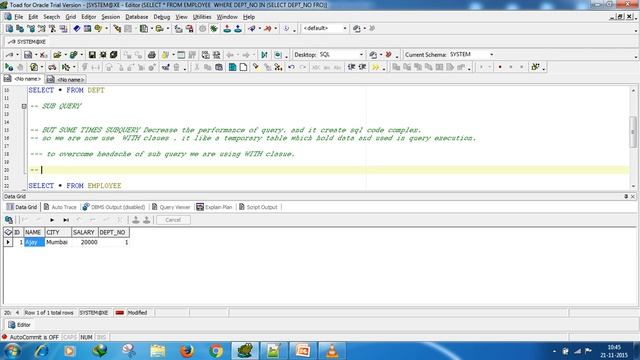Click the red dot breakpoint icon

click(500, 67)
